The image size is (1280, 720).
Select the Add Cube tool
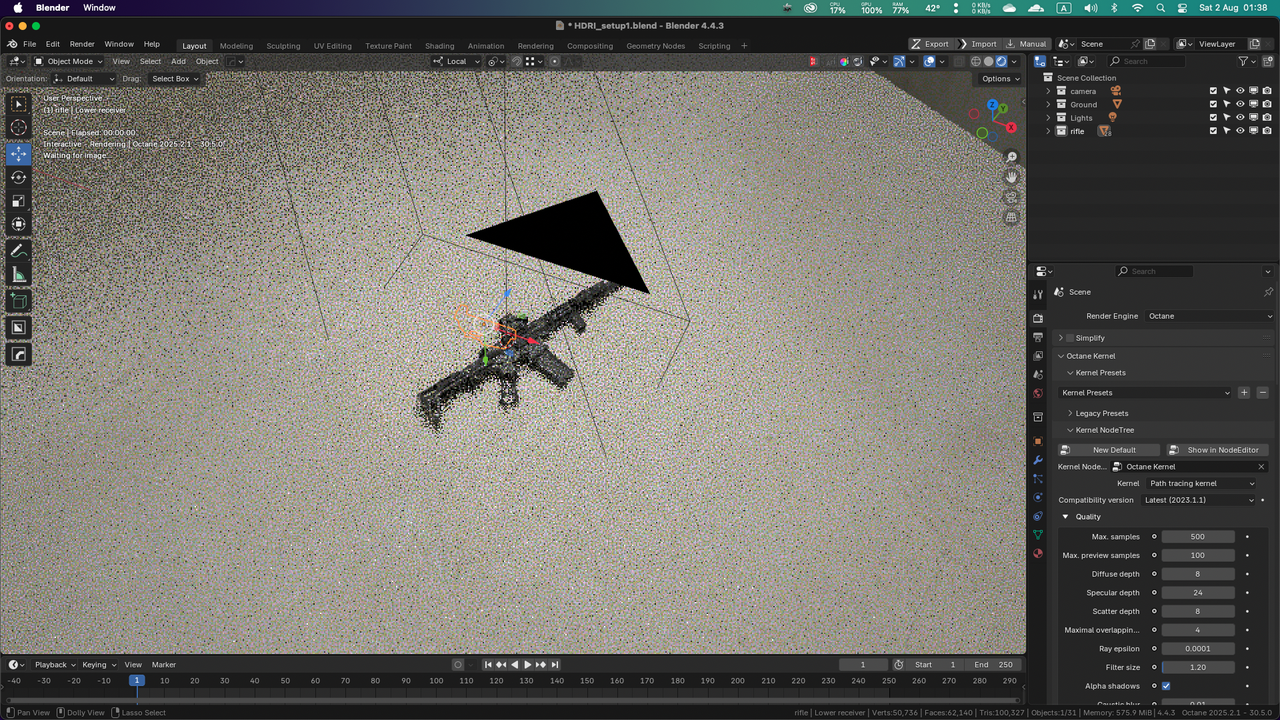click(x=19, y=301)
